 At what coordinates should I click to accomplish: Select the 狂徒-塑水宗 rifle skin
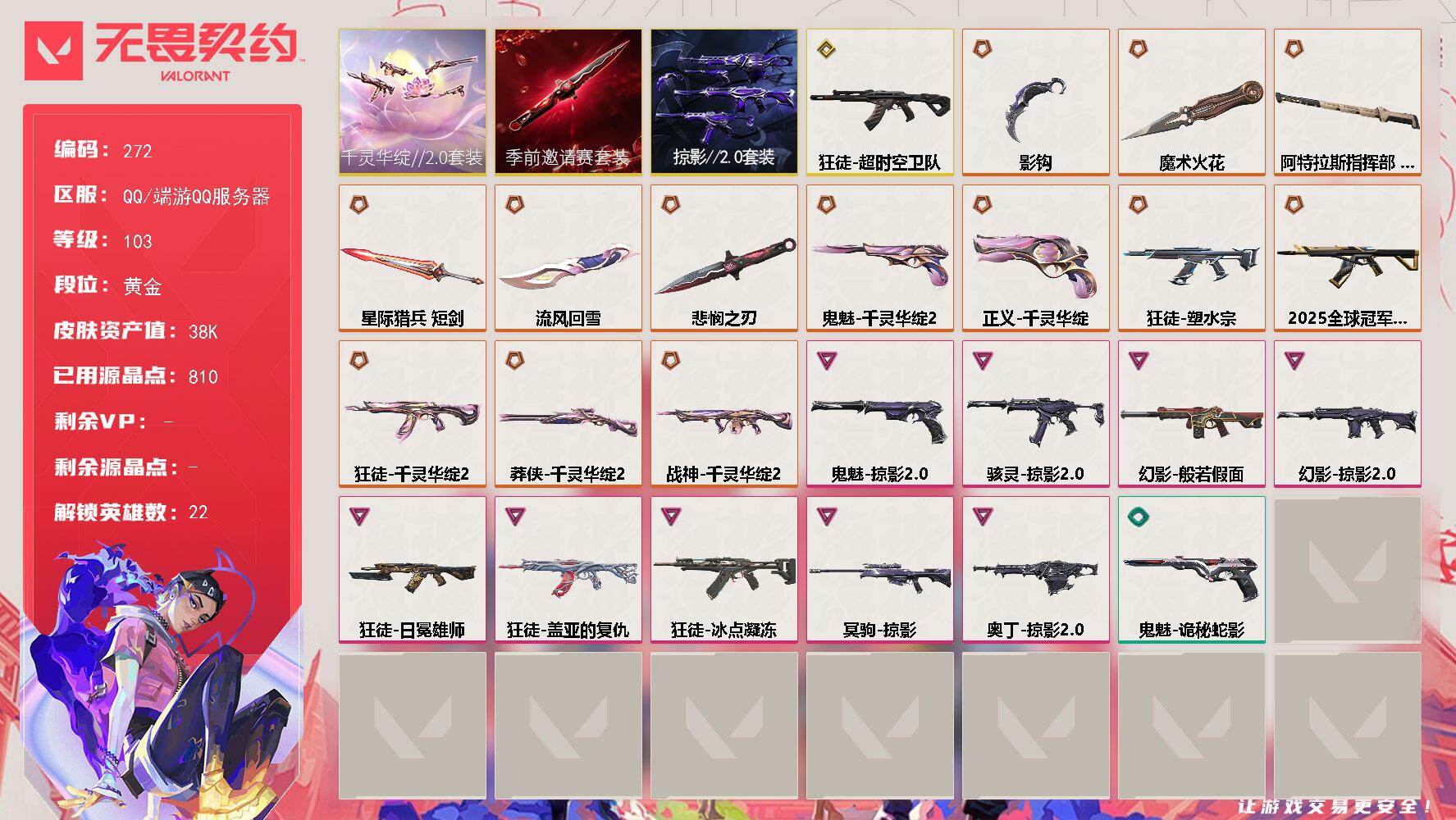click(x=1191, y=257)
